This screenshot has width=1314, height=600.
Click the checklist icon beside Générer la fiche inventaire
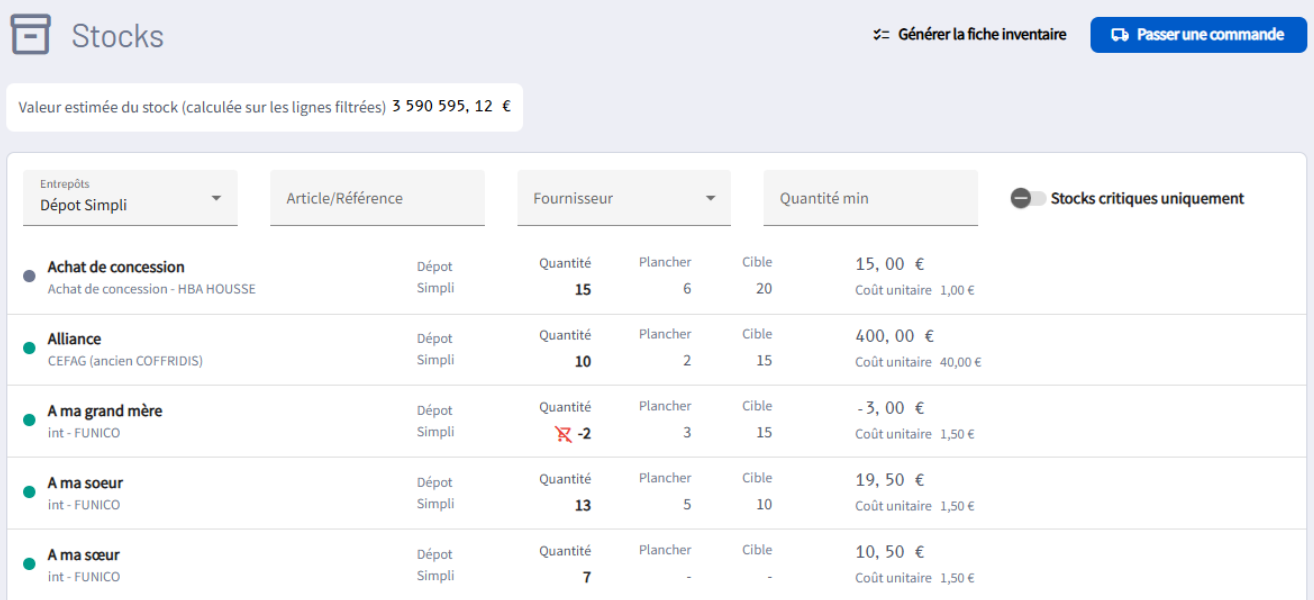click(881, 35)
